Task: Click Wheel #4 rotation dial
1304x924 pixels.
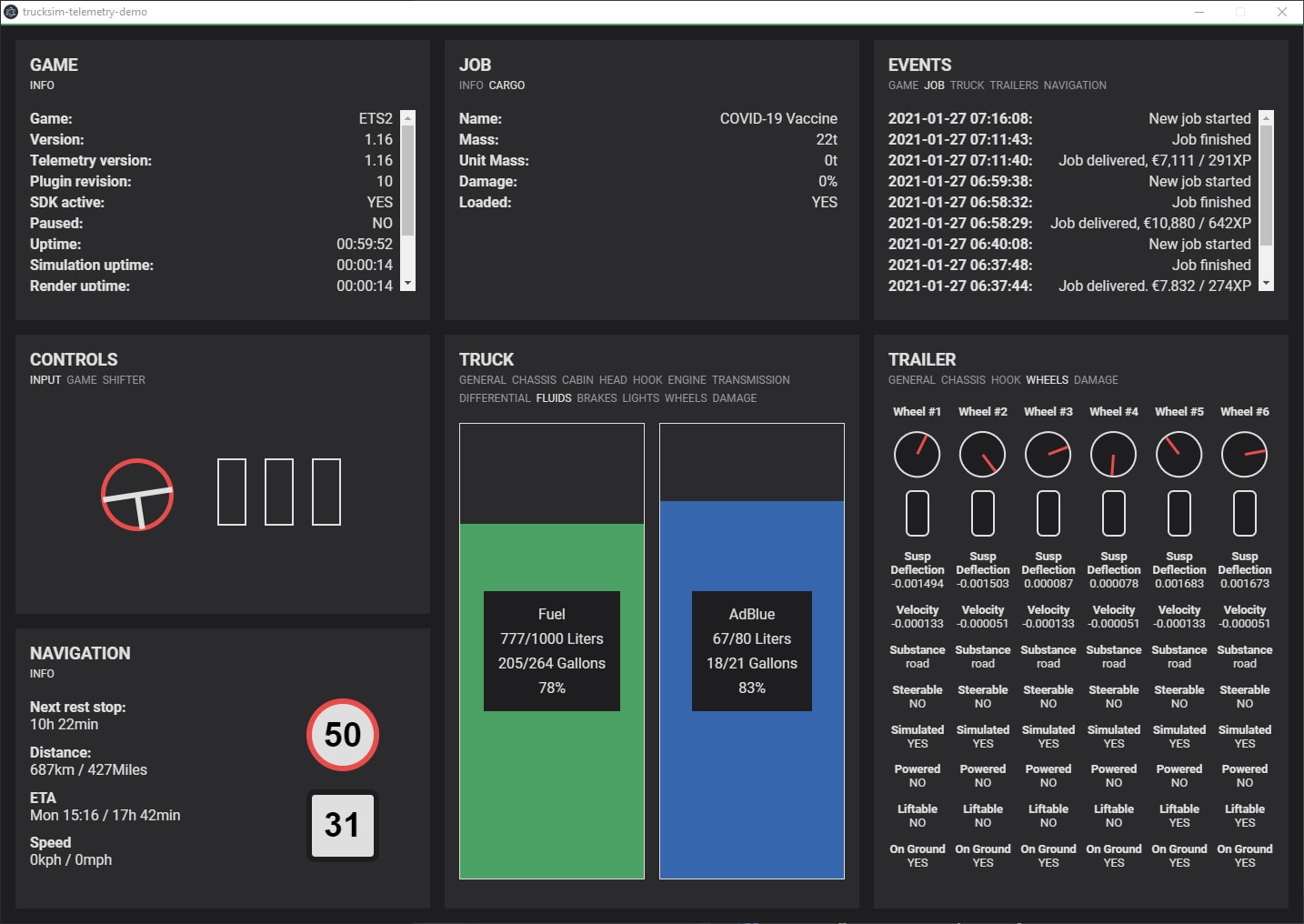Action: pyautogui.click(x=1113, y=455)
